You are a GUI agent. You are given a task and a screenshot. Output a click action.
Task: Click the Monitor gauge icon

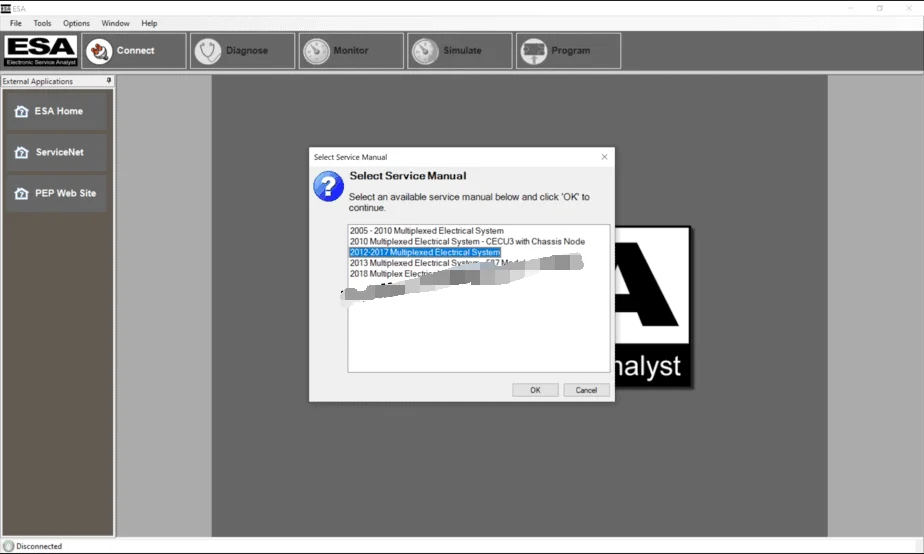pyautogui.click(x=316, y=51)
